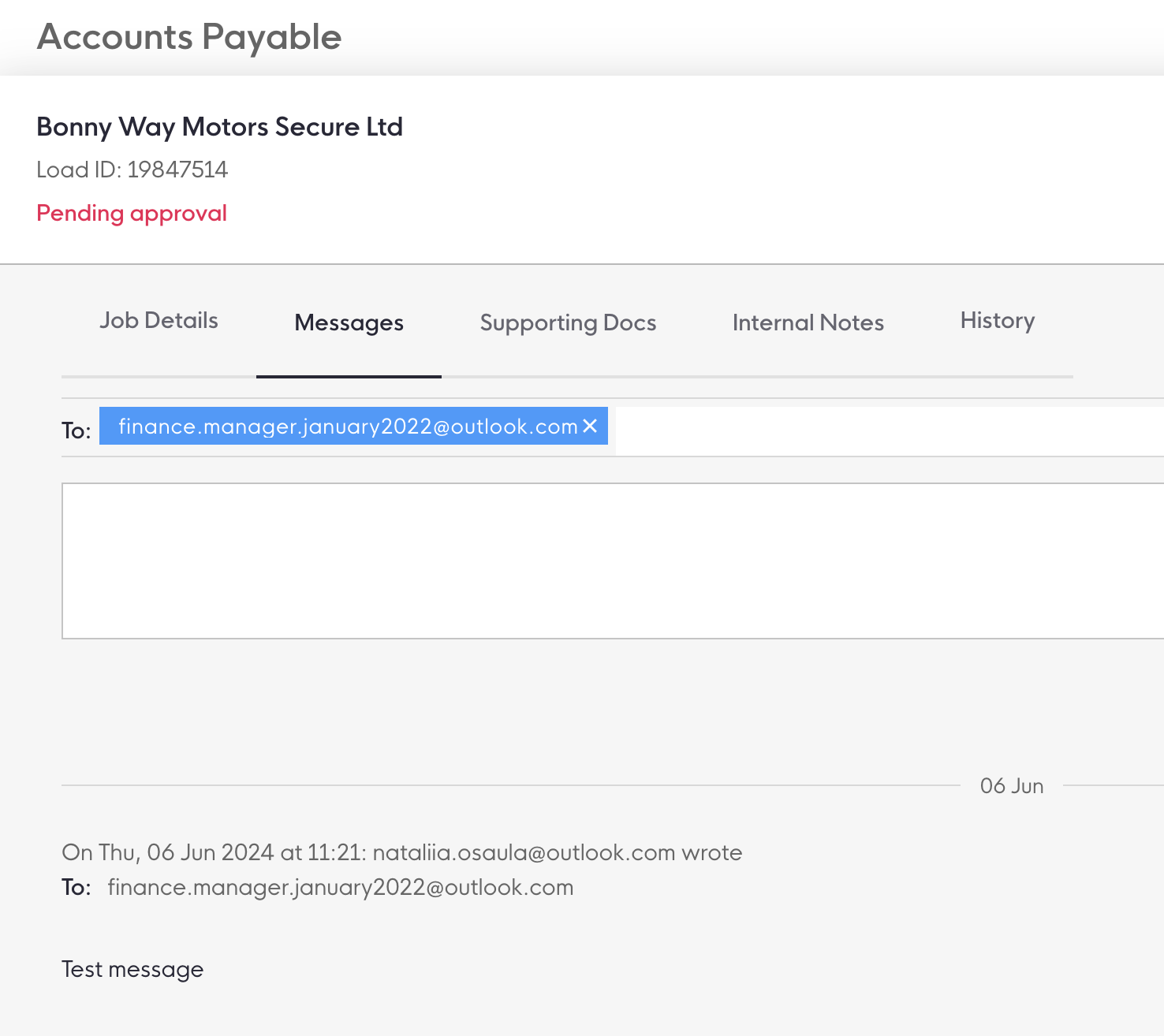Viewport: 1164px width, 1036px height.
Task: Click the To: label beside the recipient chip
Action: tap(76, 430)
